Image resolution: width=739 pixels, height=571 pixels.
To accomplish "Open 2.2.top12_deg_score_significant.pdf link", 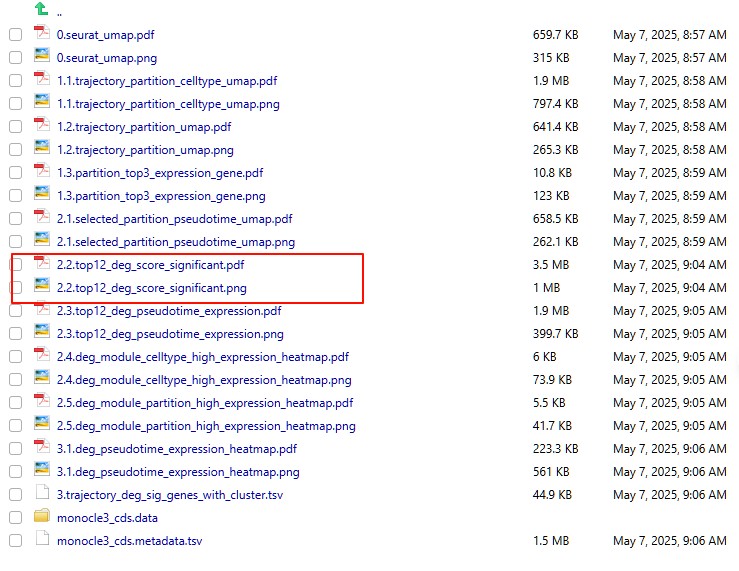I will point(151,265).
